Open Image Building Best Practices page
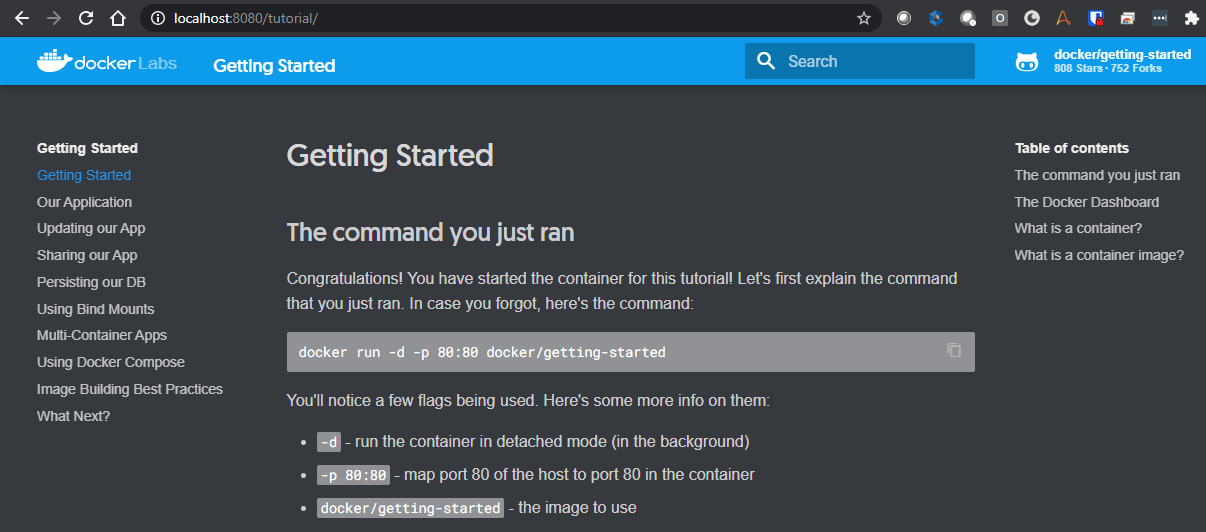The width and height of the screenshot is (1206, 532). click(x=130, y=389)
